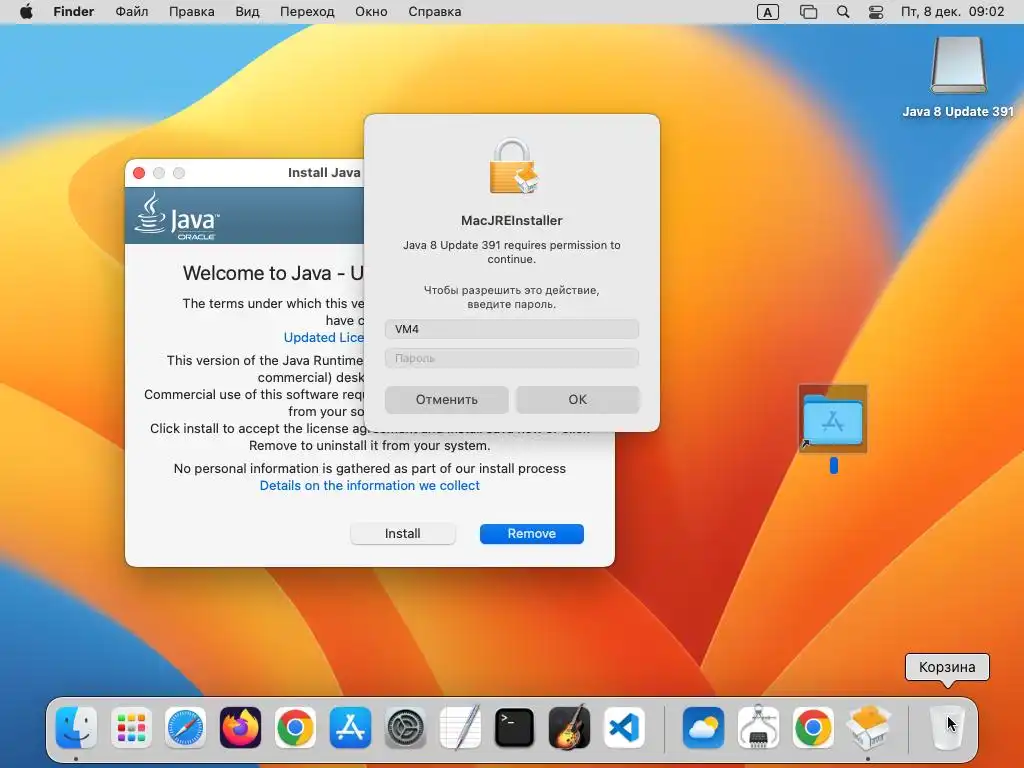
Task: Open the Файл menu
Action: pos(131,12)
